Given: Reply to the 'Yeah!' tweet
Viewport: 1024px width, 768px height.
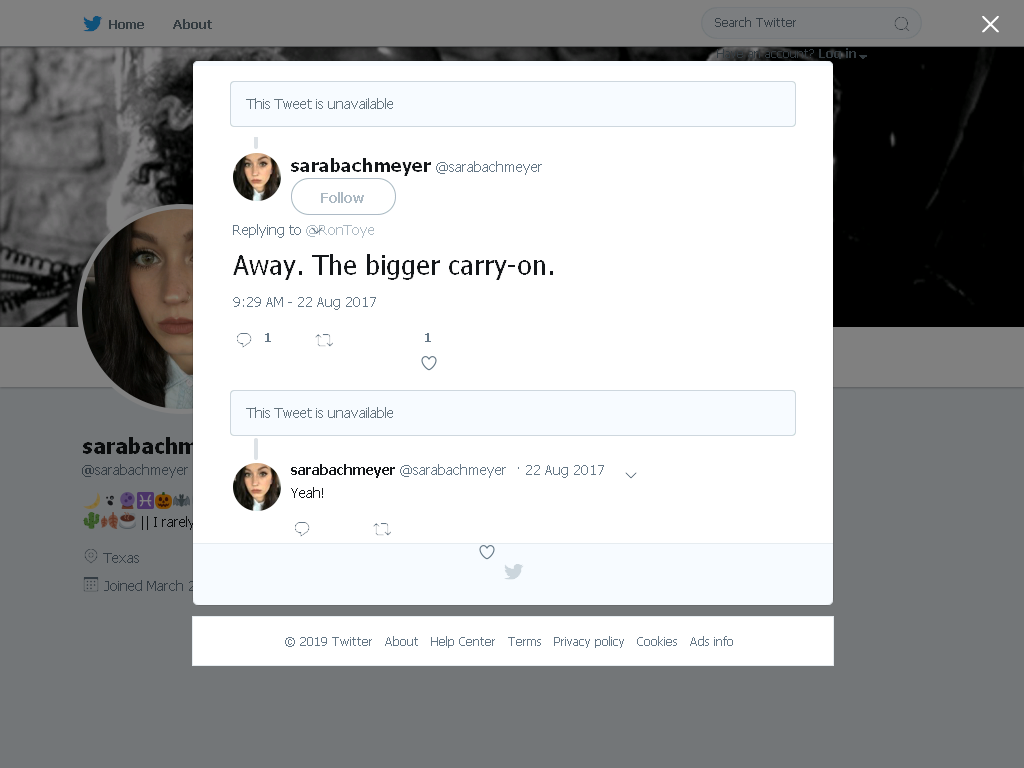Looking at the screenshot, I should (302, 528).
